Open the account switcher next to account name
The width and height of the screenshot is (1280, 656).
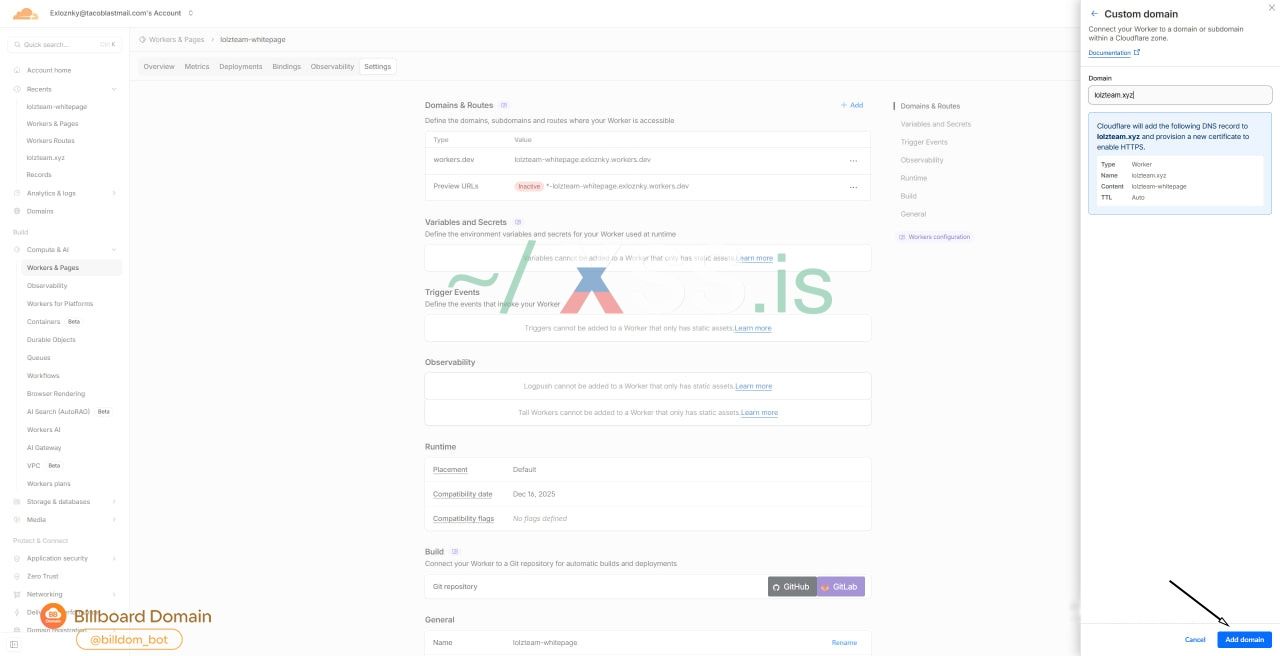click(190, 13)
